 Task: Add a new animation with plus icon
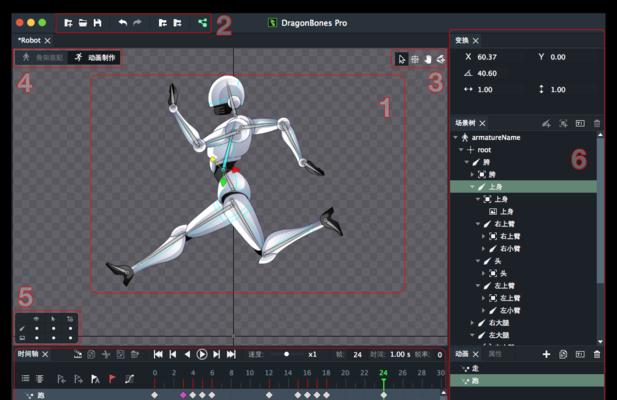pos(546,354)
